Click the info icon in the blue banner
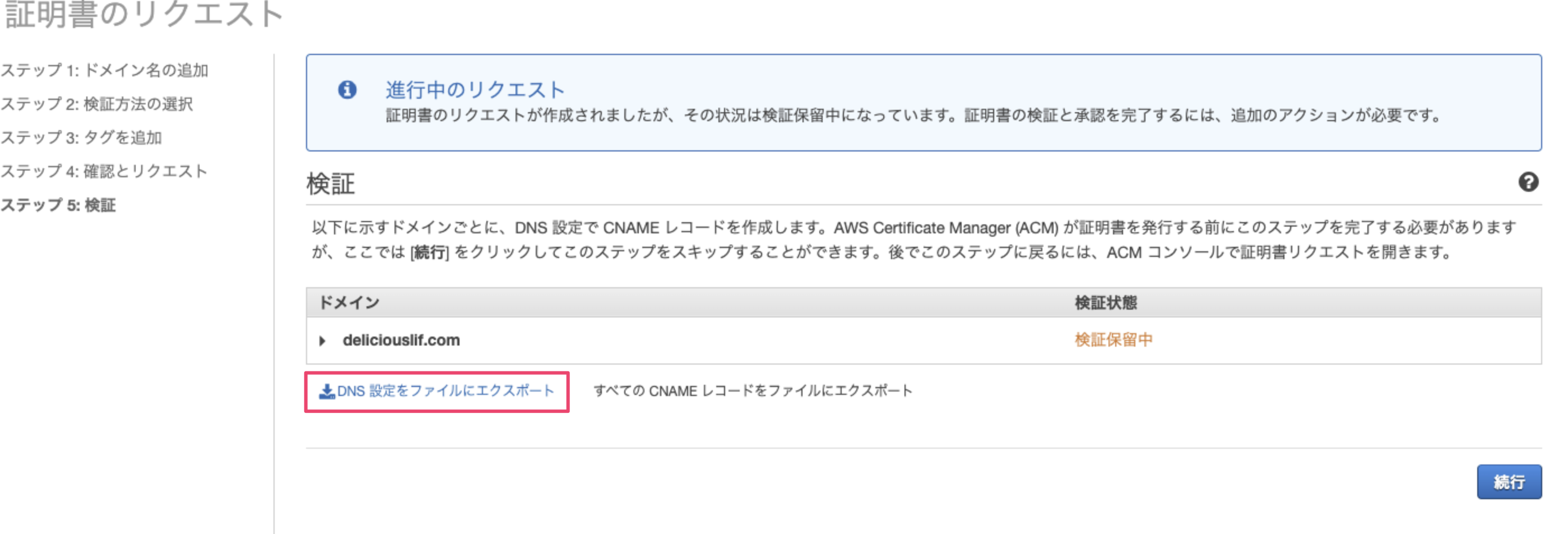Image resolution: width=1568 pixels, height=534 pixels. point(347,90)
